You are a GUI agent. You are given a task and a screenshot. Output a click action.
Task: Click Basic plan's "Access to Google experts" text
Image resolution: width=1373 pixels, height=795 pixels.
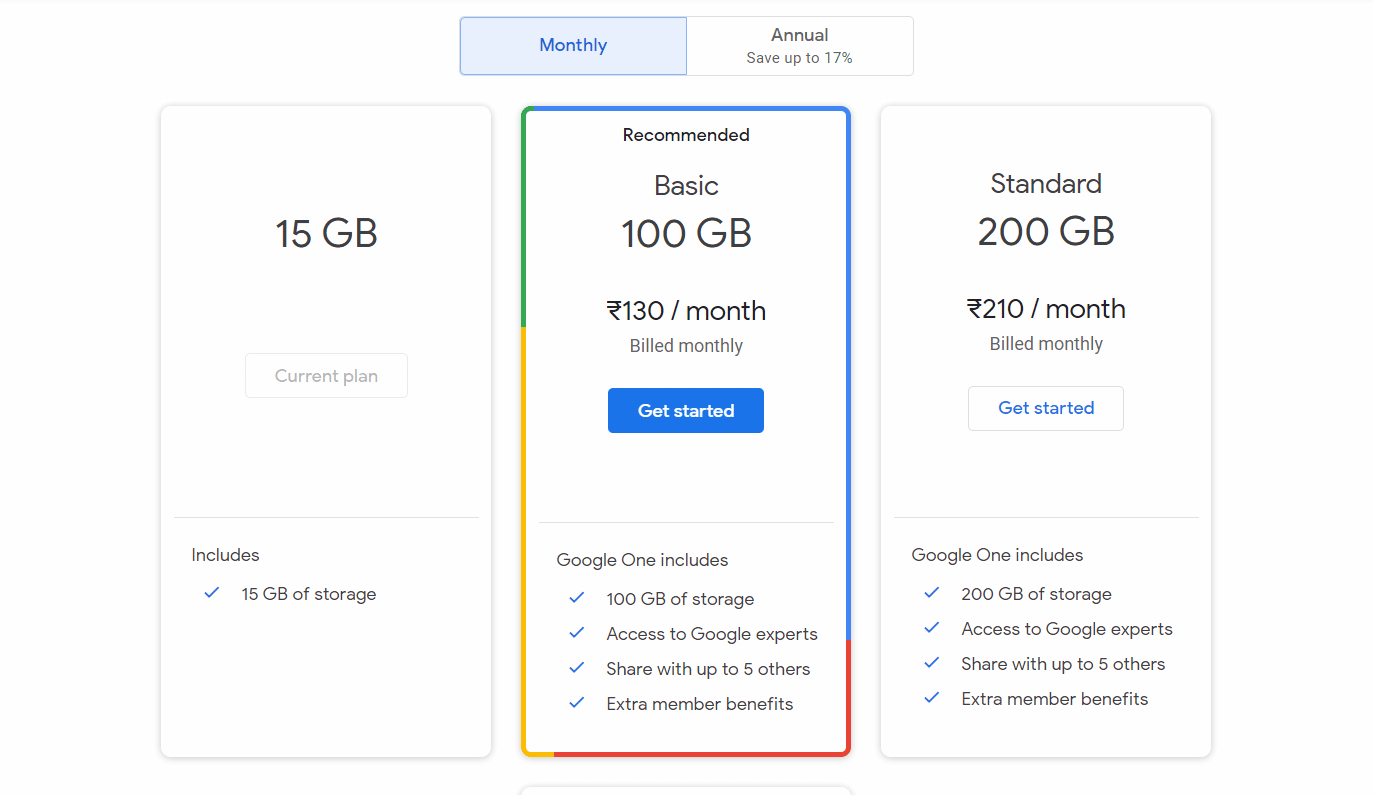tap(712, 634)
